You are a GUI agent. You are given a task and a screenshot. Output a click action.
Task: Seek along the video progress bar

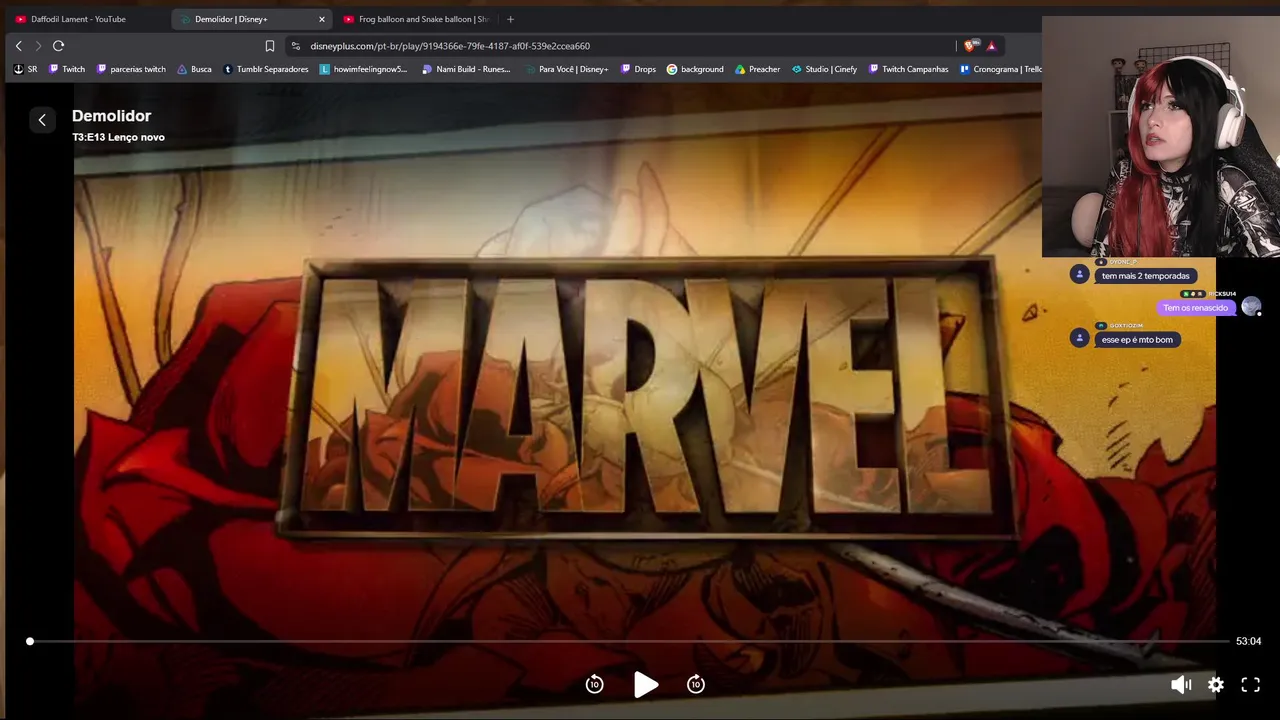629,641
